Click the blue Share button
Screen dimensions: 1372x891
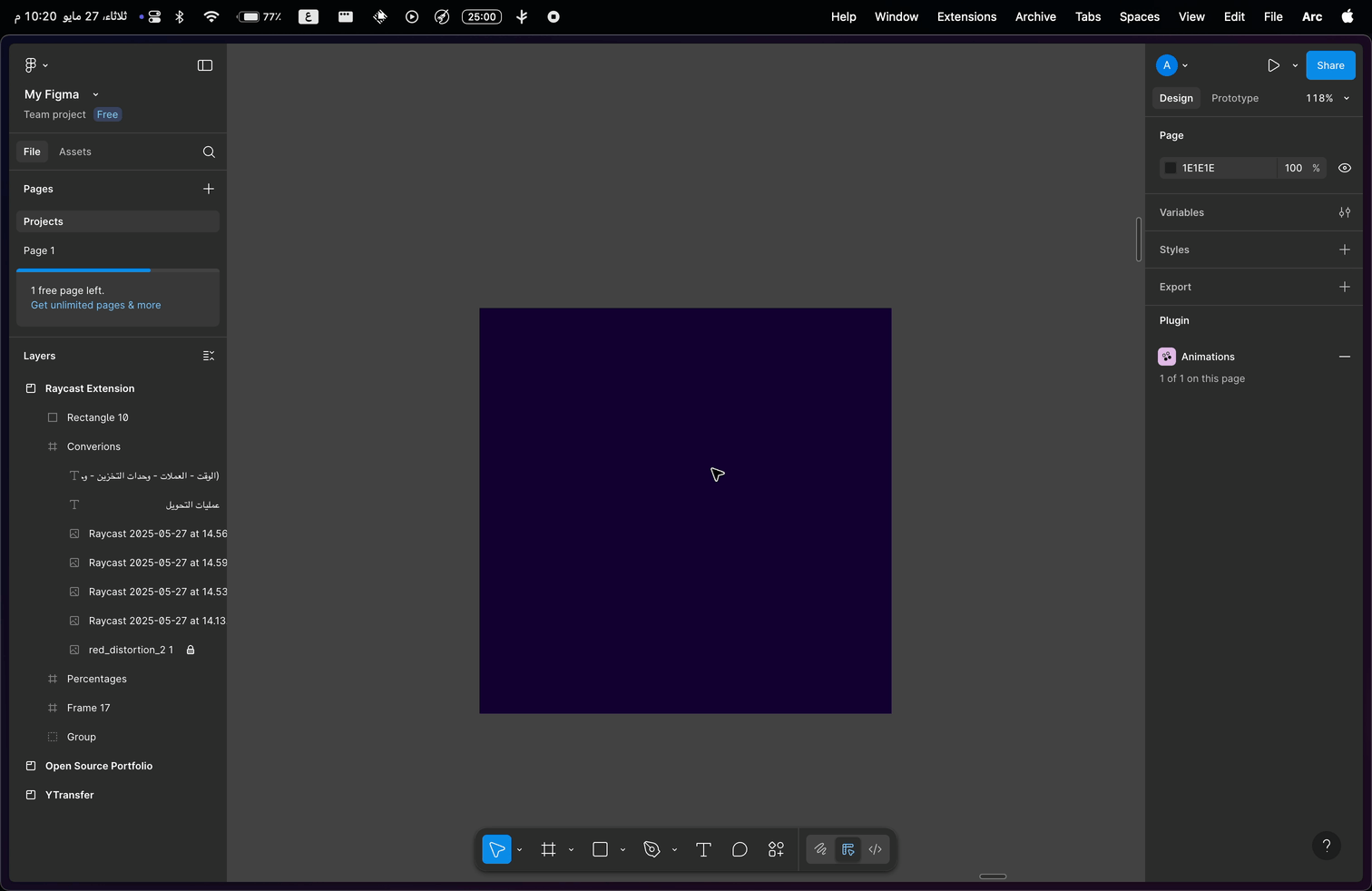[x=1329, y=65]
